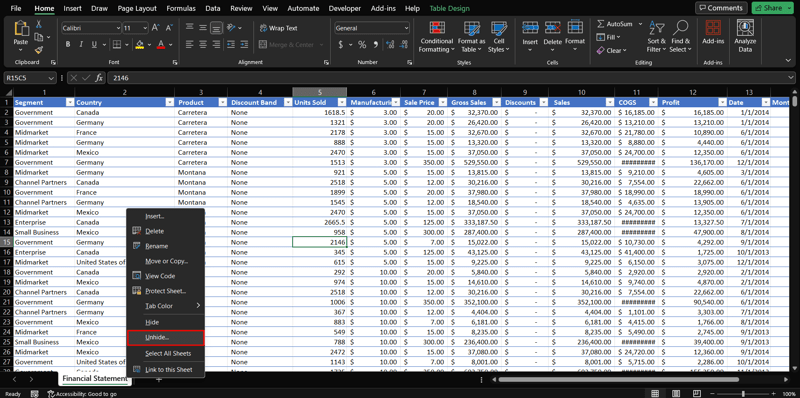800x398 pixels.
Task: Switch to the Insert tab
Action: pos(72,8)
